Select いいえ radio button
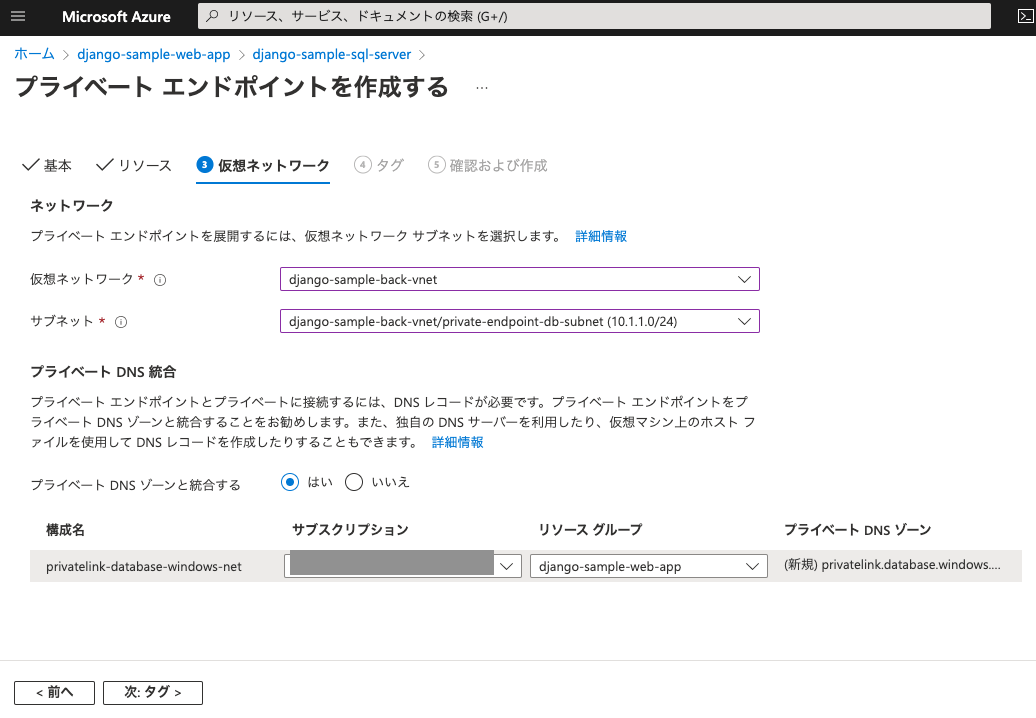1036x718 pixels. pyautogui.click(x=354, y=482)
